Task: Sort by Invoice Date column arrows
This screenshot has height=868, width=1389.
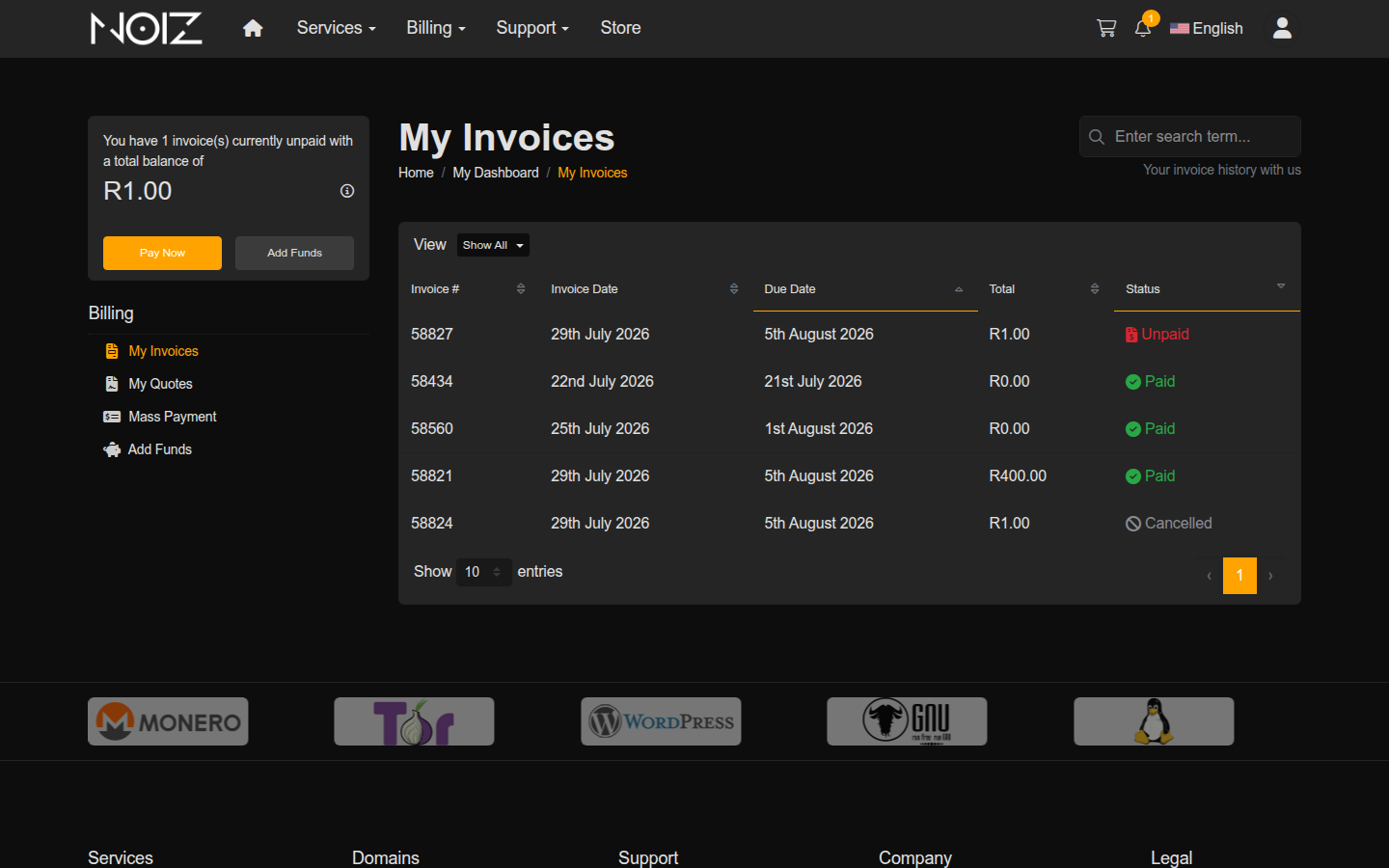Action: tap(734, 289)
